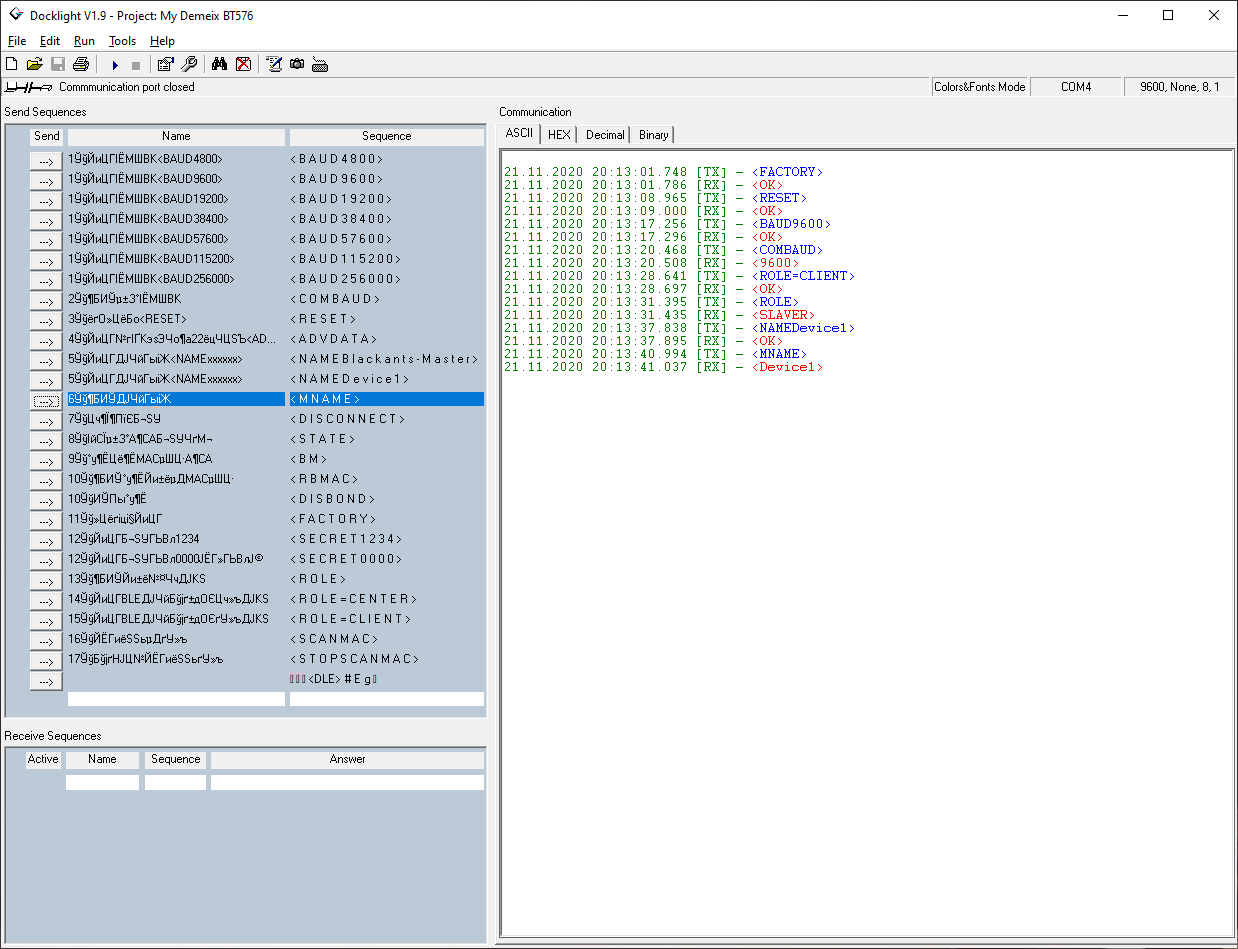1238x949 pixels.
Task: Open project via folder toolbar icon
Action: point(35,64)
